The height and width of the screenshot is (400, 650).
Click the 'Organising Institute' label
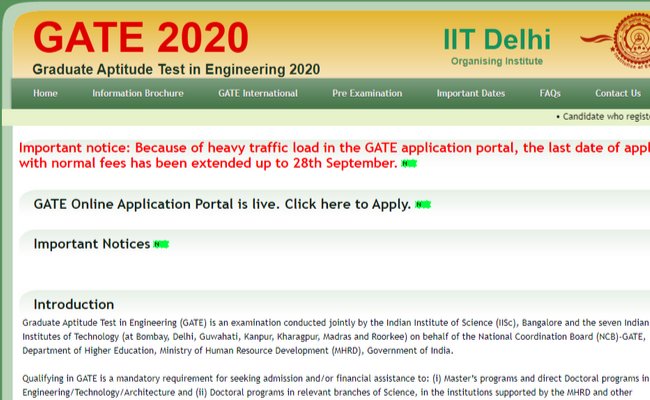click(x=497, y=61)
